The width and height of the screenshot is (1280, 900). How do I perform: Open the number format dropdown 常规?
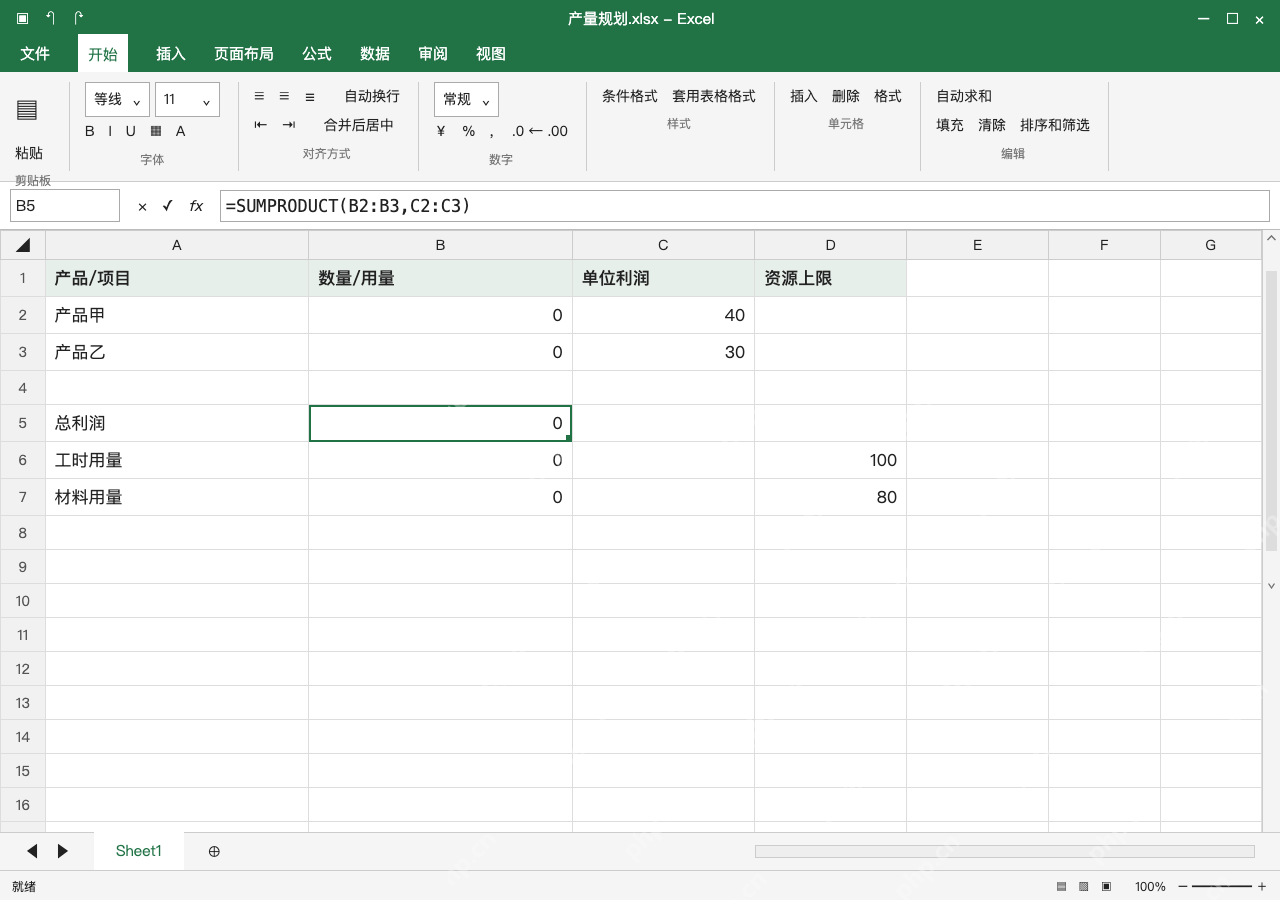[466, 99]
